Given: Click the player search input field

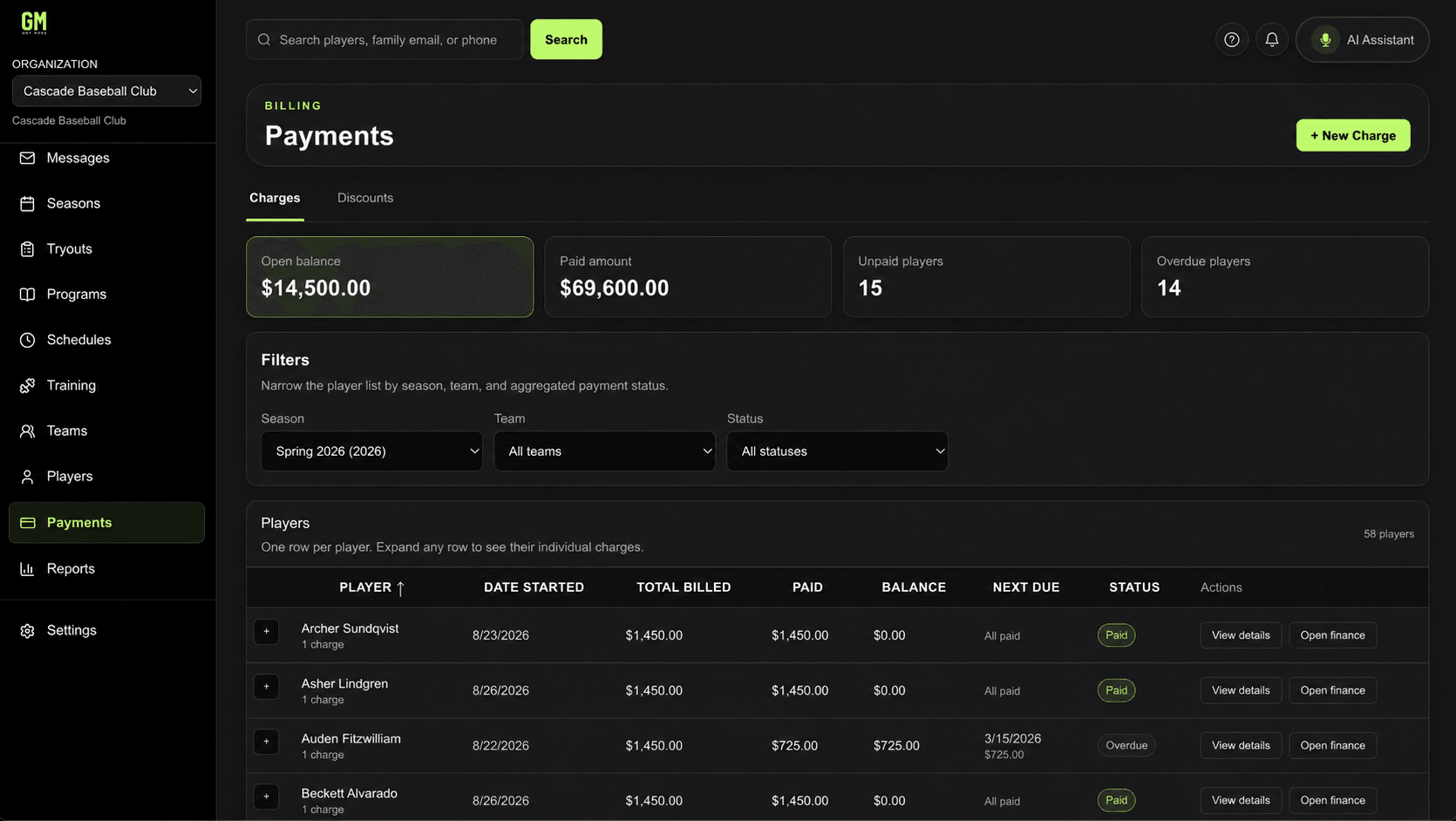Looking at the screenshot, I should pyautogui.click(x=384, y=39).
